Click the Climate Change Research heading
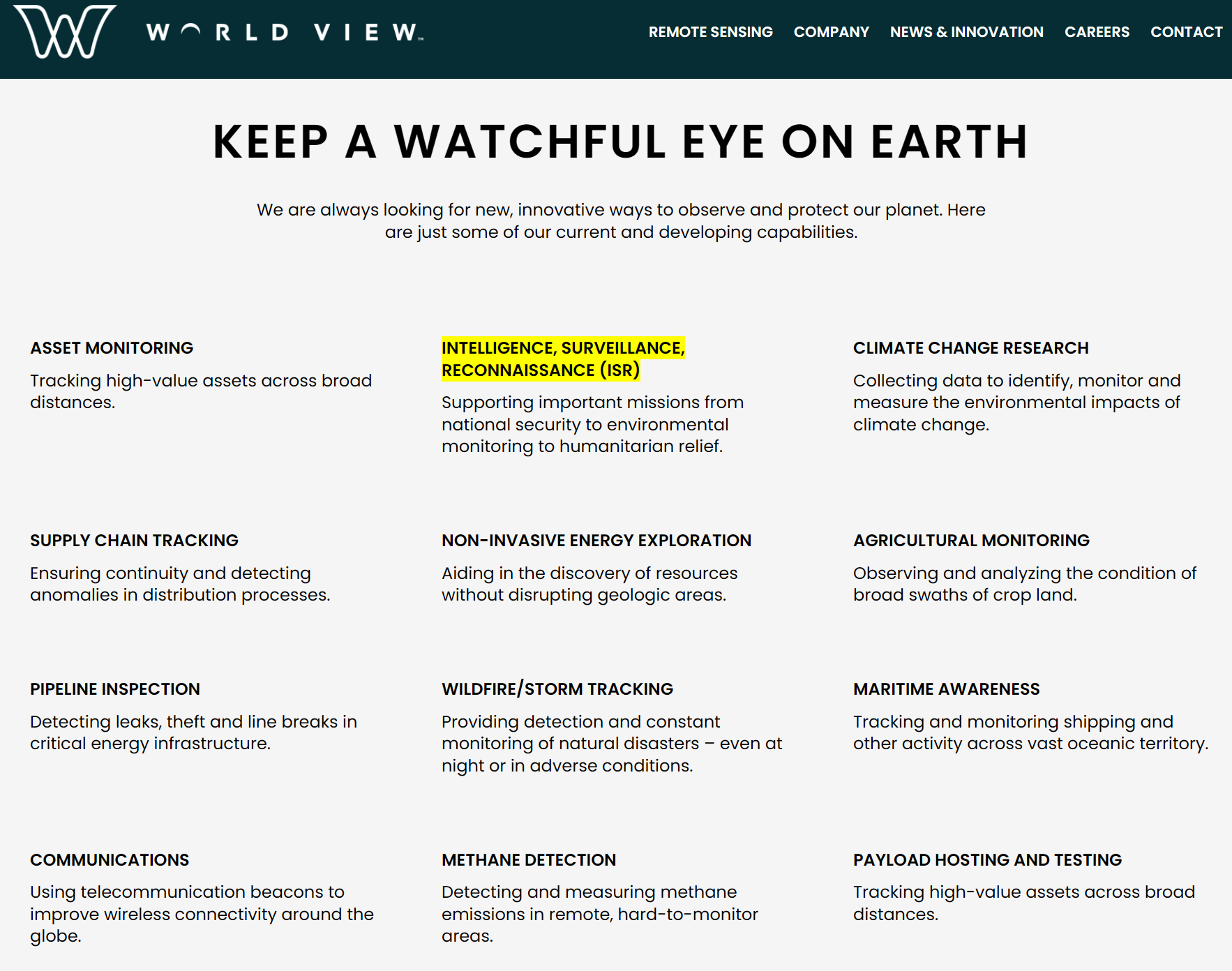The width and height of the screenshot is (1232, 971). [970, 348]
